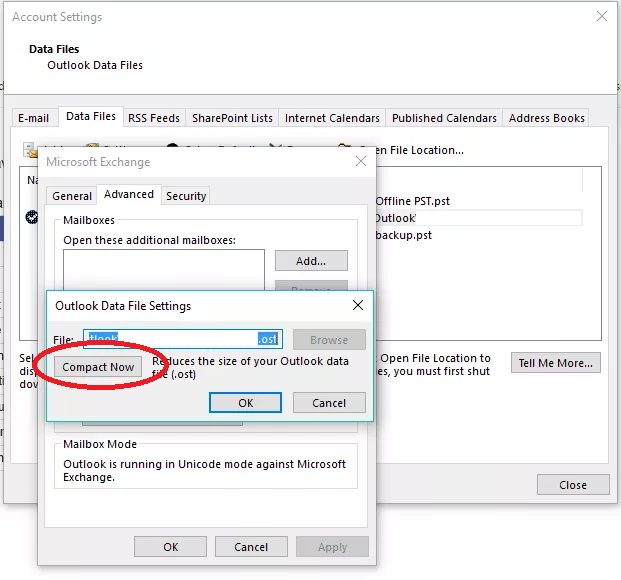Switch to the E-mail tab

[33, 118]
